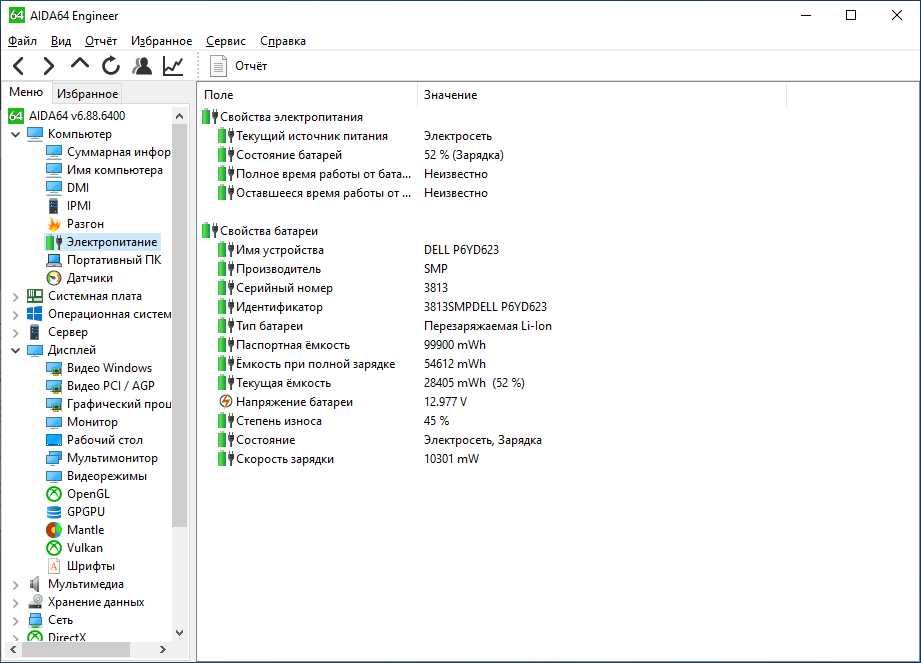
Task: Switch to the Меню tab
Action: pyautogui.click(x=26, y=92)
